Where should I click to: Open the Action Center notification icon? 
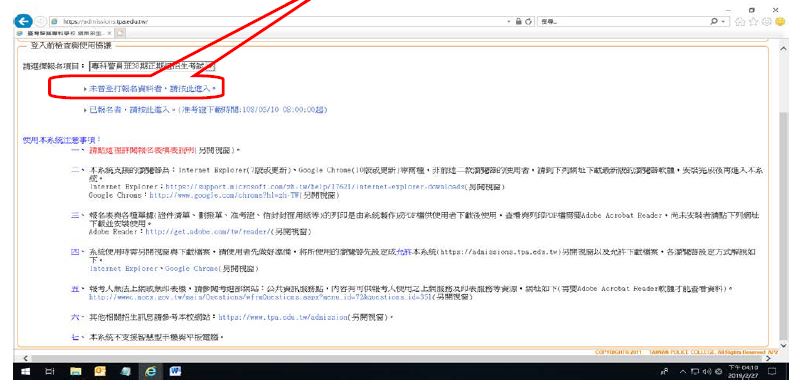click(x=772, y=371)
